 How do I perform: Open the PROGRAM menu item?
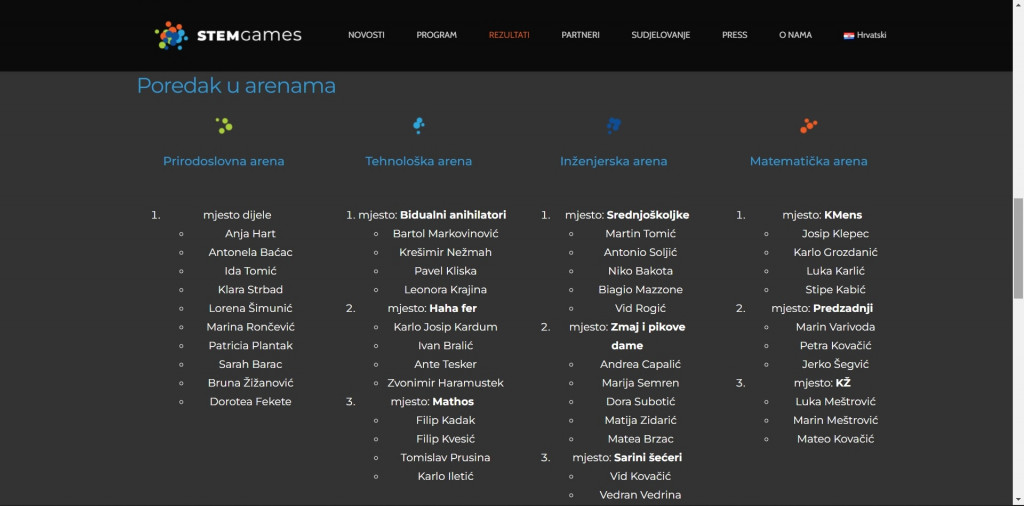pyautogui.click(x=436, y=35)
